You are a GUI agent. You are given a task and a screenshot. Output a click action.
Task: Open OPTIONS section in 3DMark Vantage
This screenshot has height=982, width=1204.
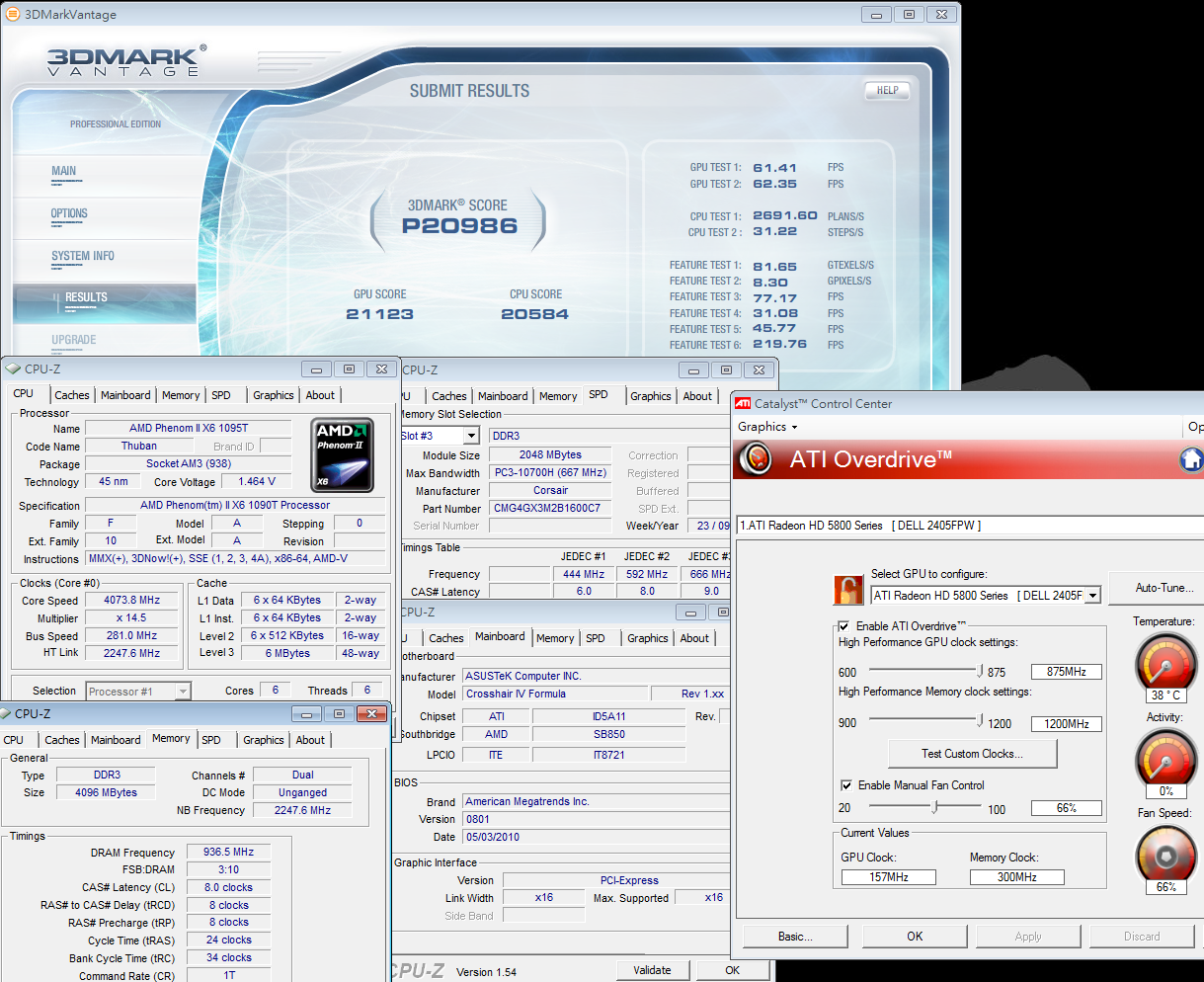(x=69, y=213)
